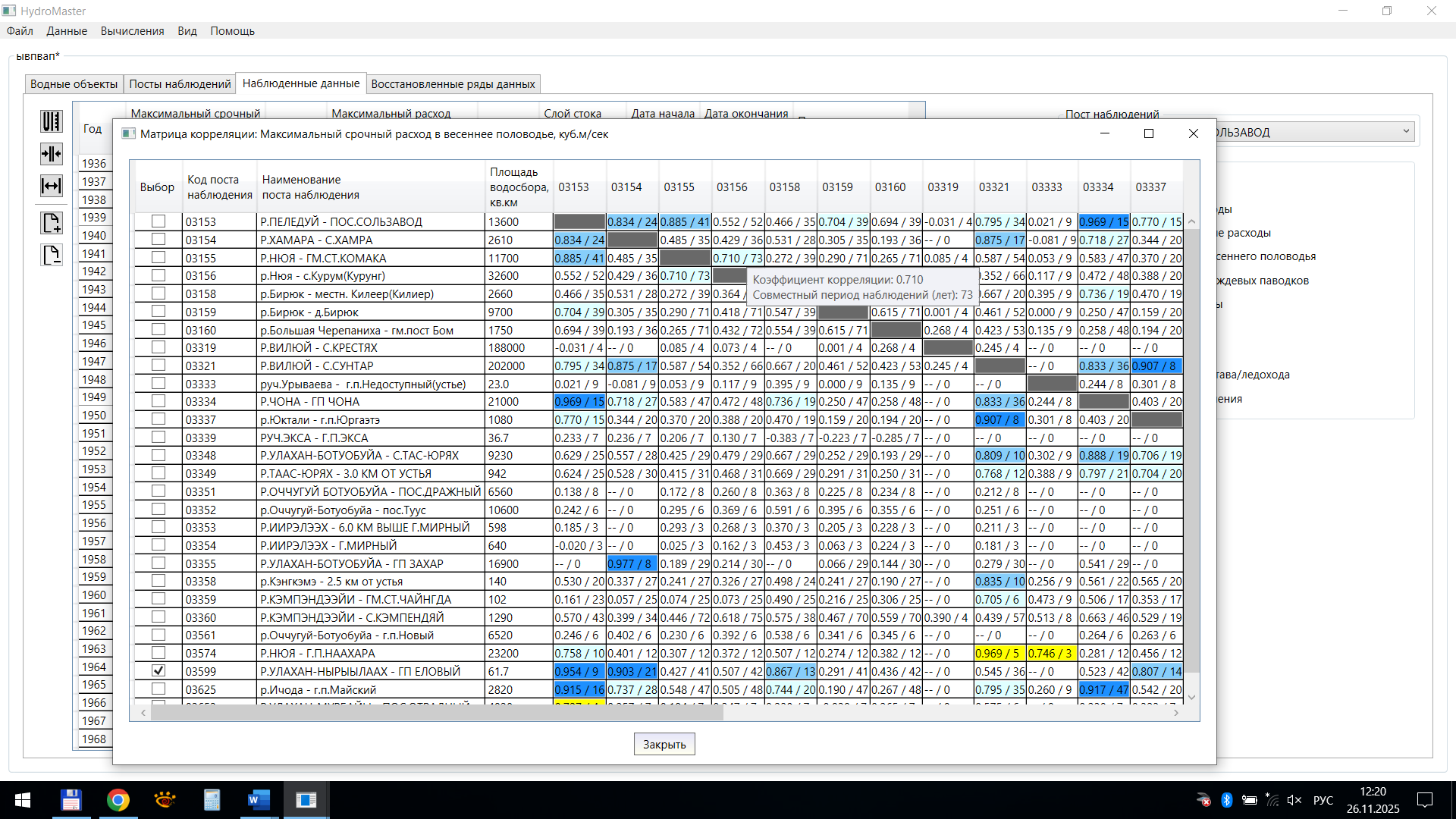Click the remove document minus icon

[x=51, y=255]
